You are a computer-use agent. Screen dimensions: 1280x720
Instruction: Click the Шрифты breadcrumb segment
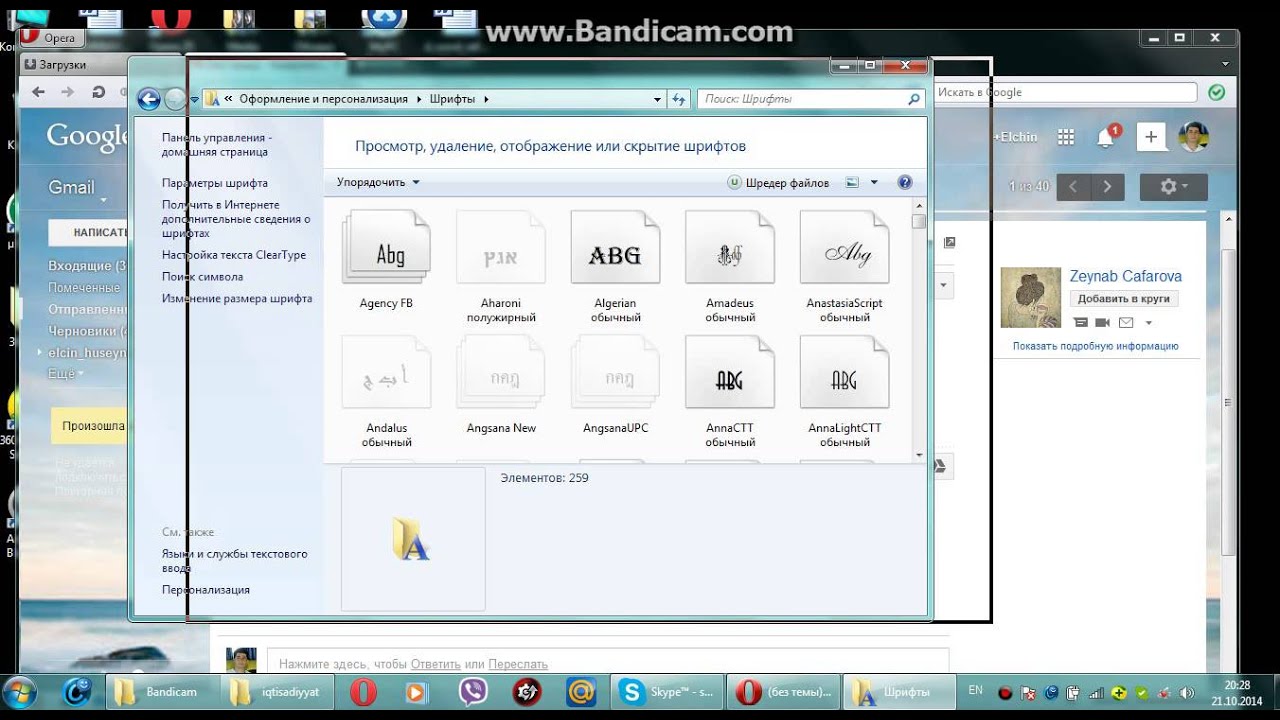(453, 99)
